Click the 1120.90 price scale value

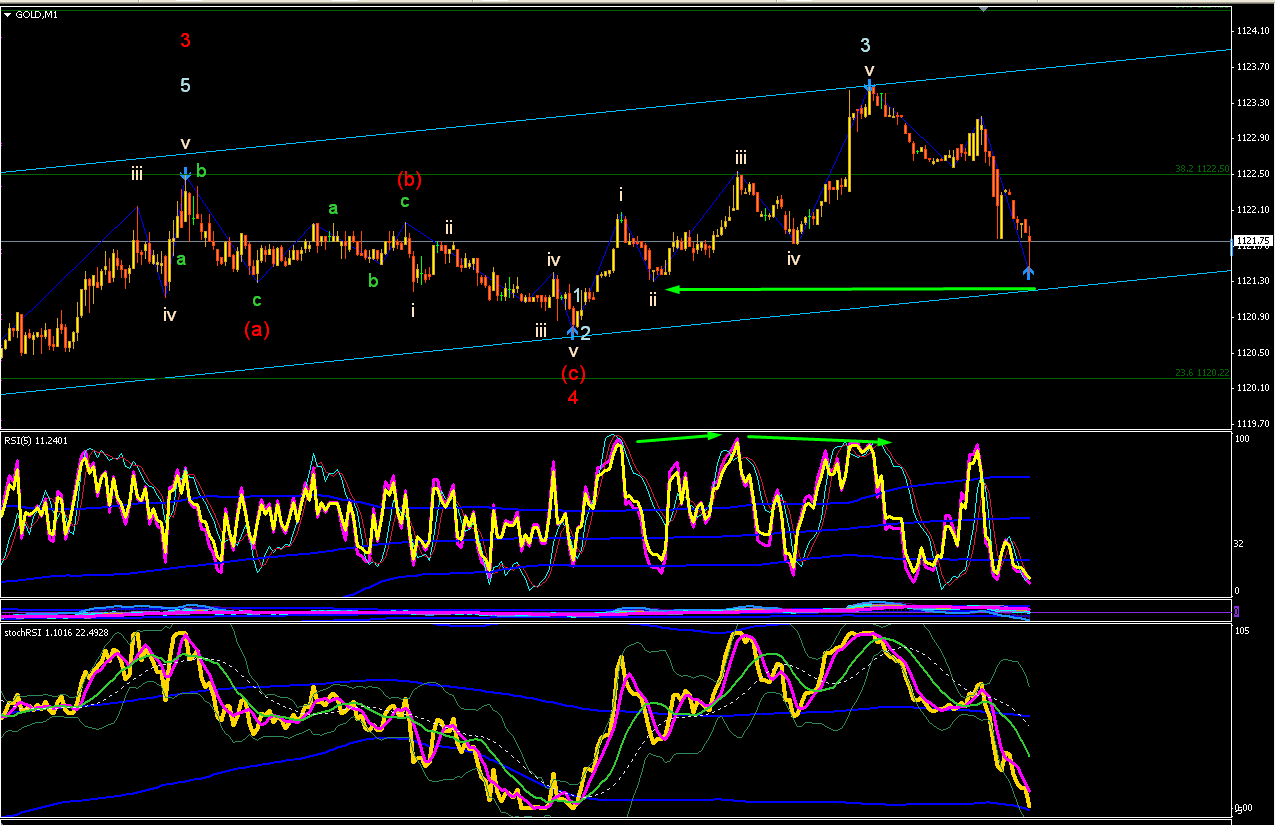click(x=1254, y=317)
